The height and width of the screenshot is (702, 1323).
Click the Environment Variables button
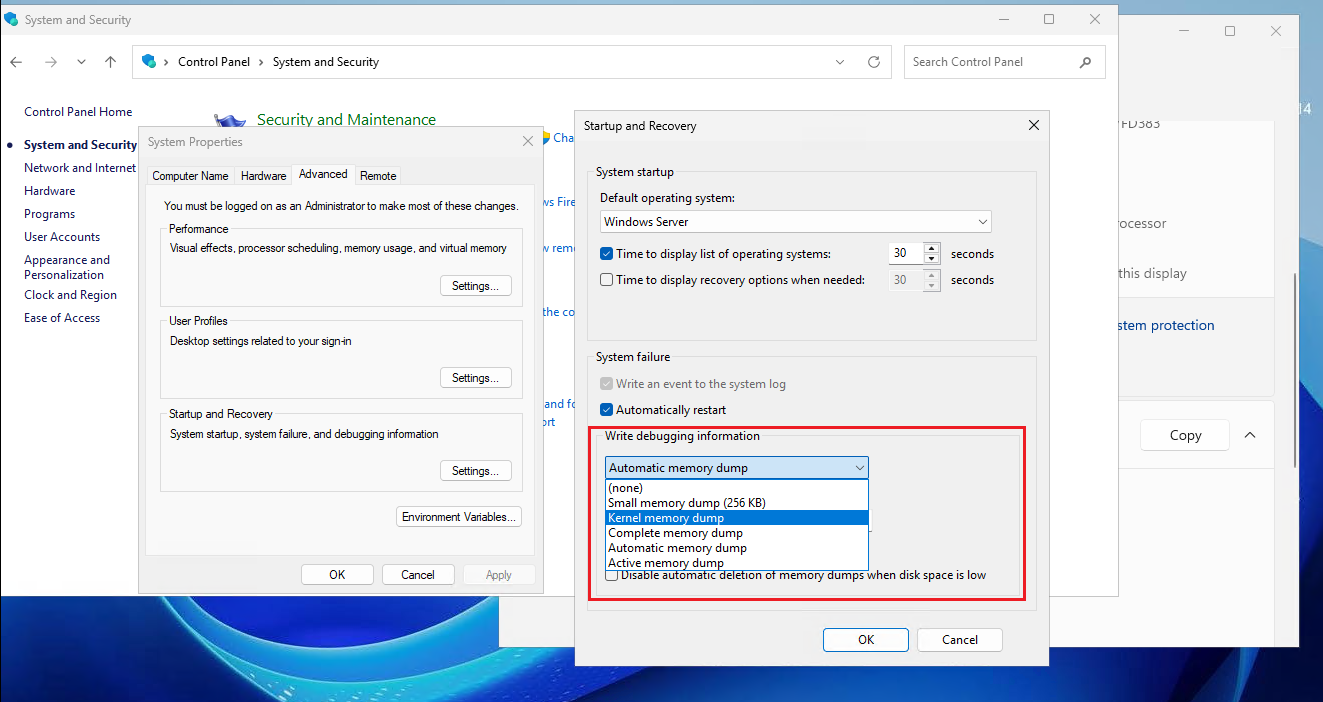click(459, 517)
